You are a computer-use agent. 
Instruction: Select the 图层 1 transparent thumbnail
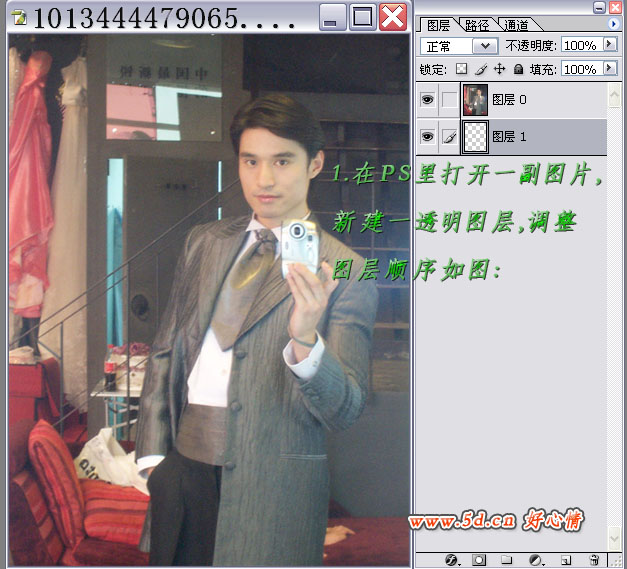(x=475, y=137)
